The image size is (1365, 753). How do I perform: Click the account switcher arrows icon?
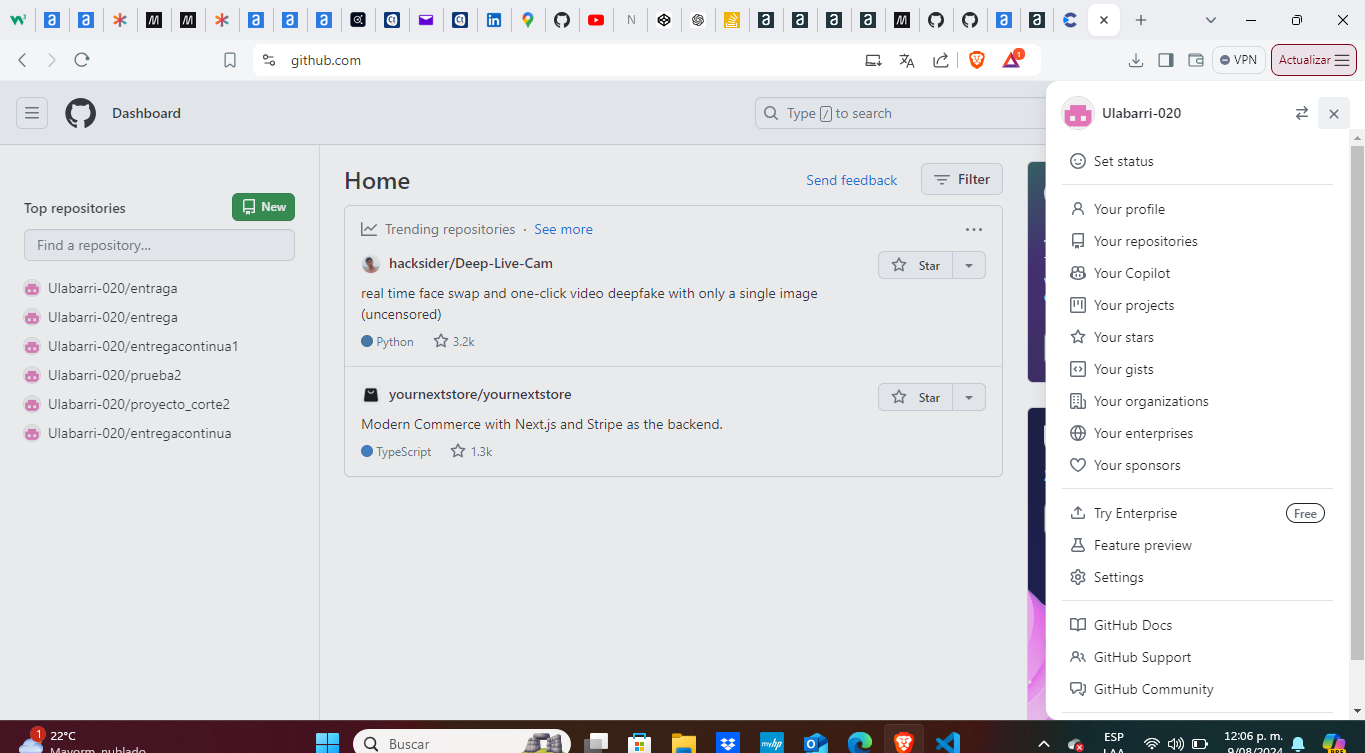1301,113
